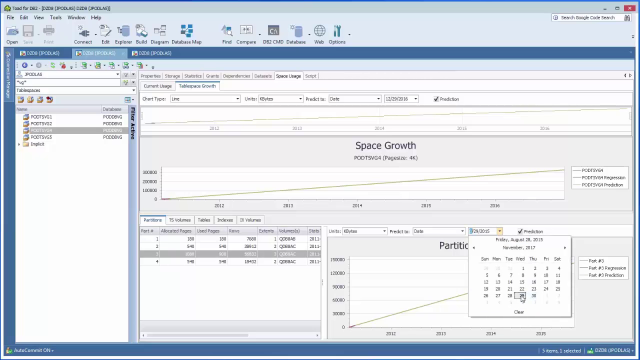
Task: Open the File menu
Action: (x=10, y=18)
